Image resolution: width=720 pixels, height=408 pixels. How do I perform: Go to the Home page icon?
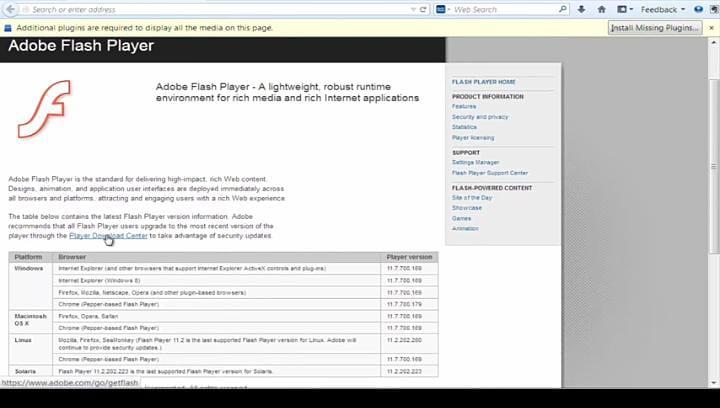[602, 9]
